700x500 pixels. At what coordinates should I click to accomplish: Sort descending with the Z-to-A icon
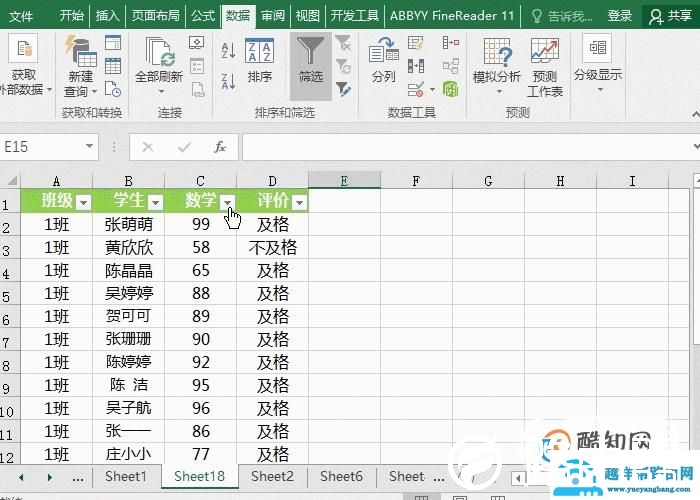click(x=228, y=82)
